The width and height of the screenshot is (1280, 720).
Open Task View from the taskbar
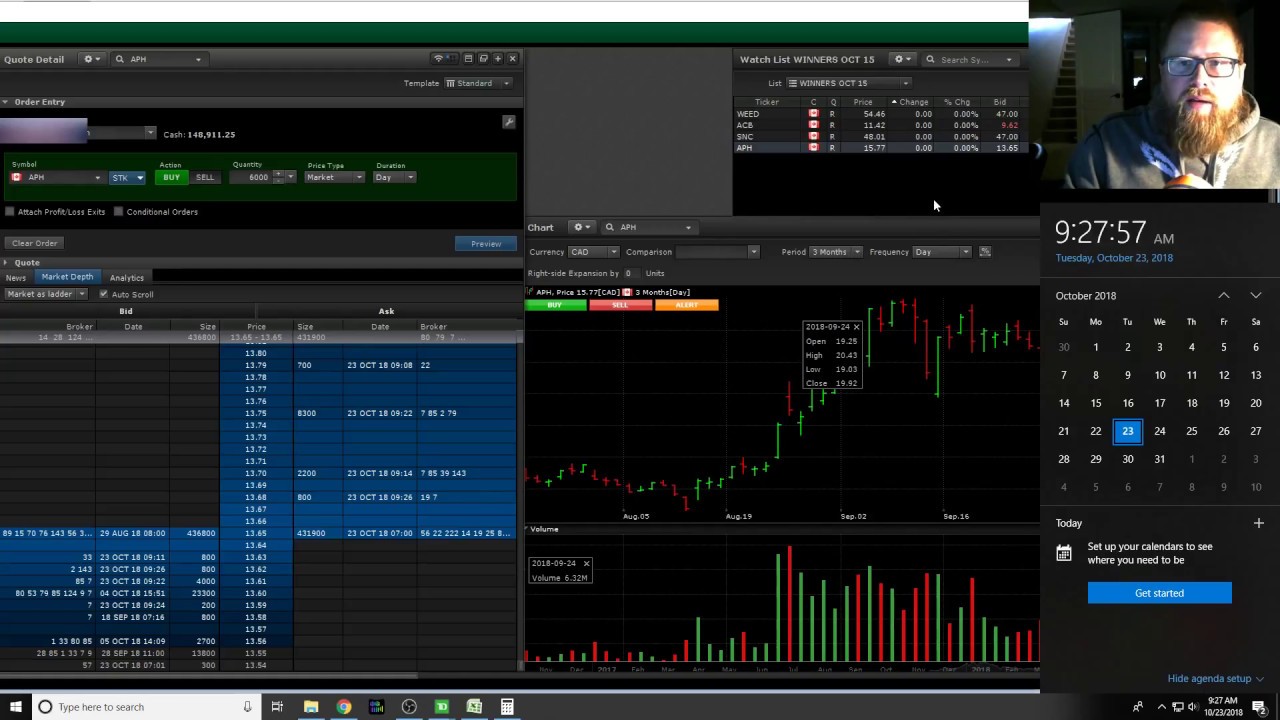(277, 707)
